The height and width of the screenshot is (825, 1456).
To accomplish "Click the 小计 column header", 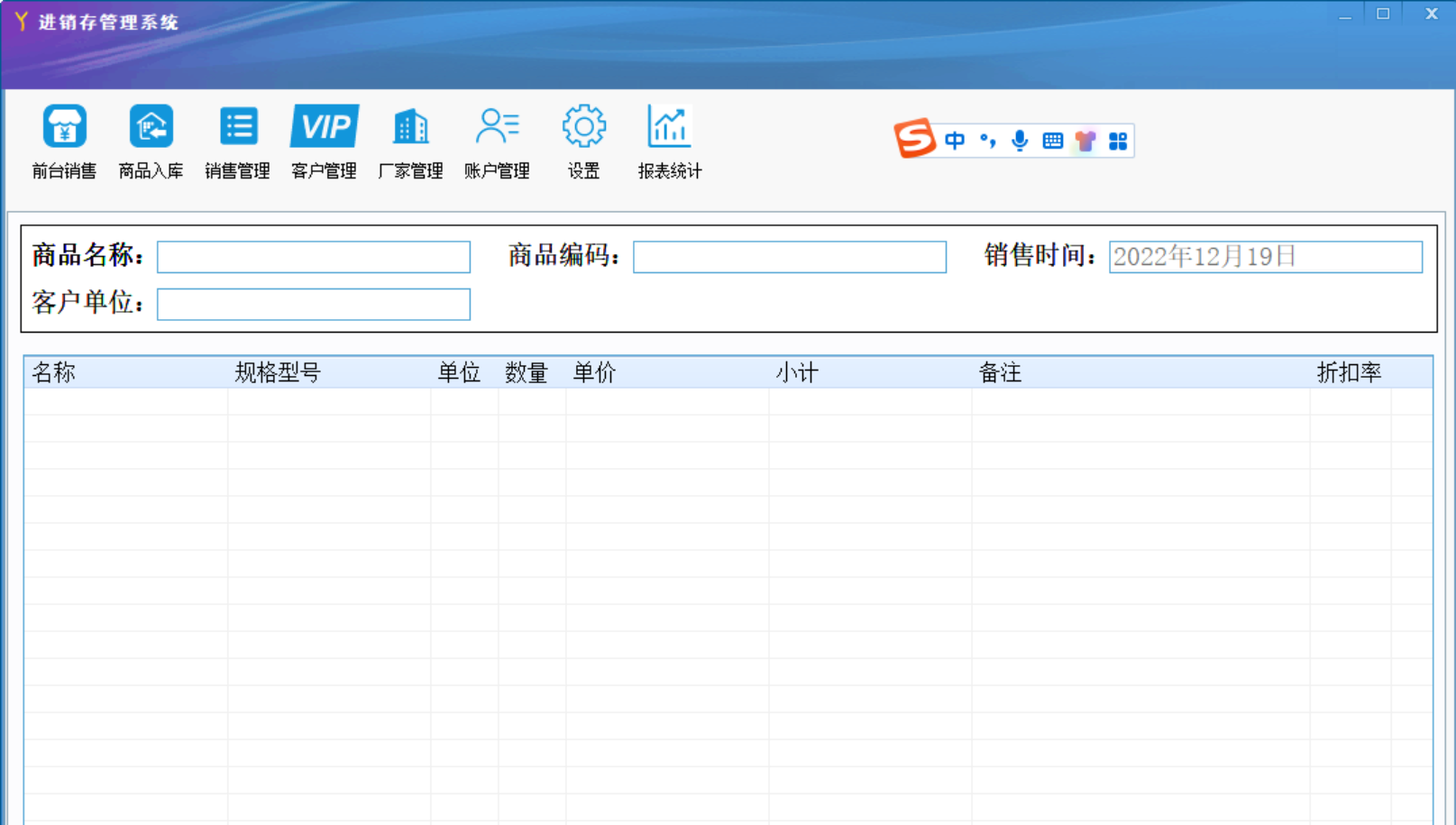I will [x=797, y=372].
